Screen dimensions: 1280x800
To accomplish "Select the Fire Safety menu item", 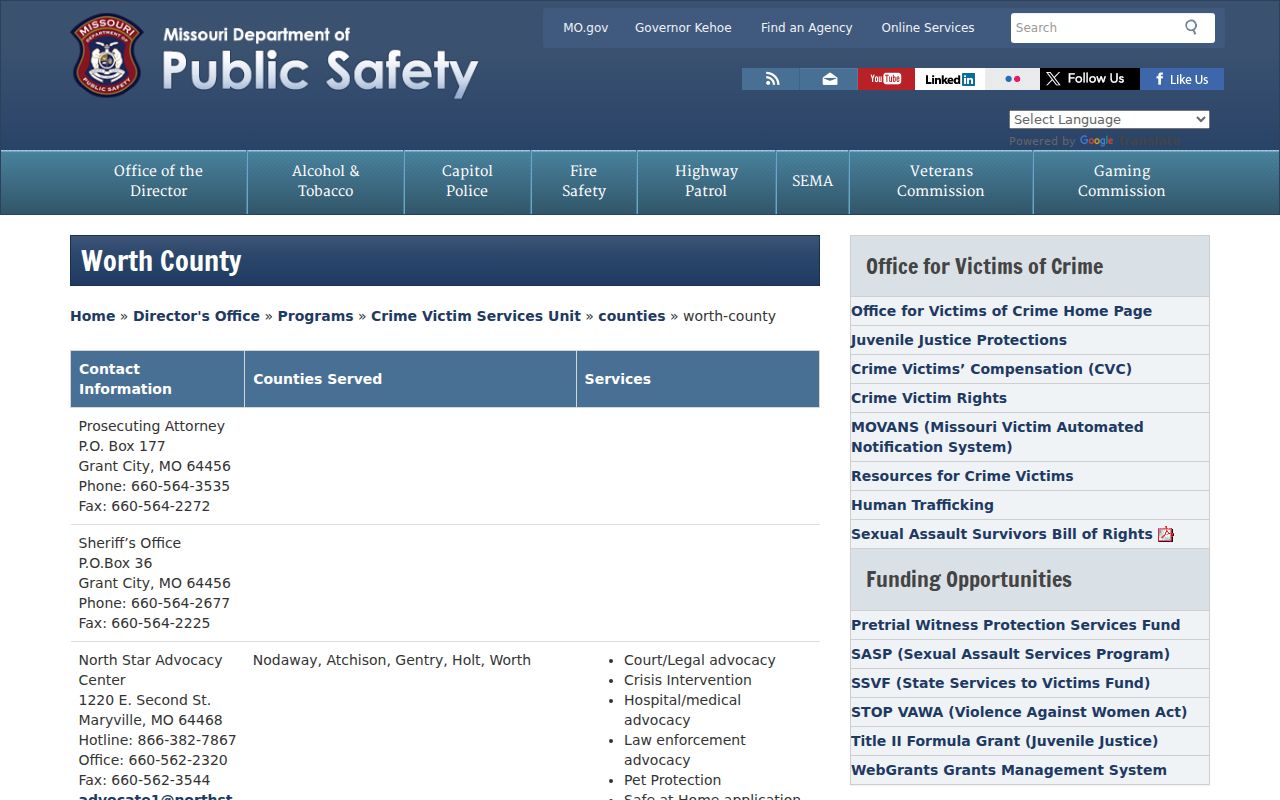I will 584,181.
